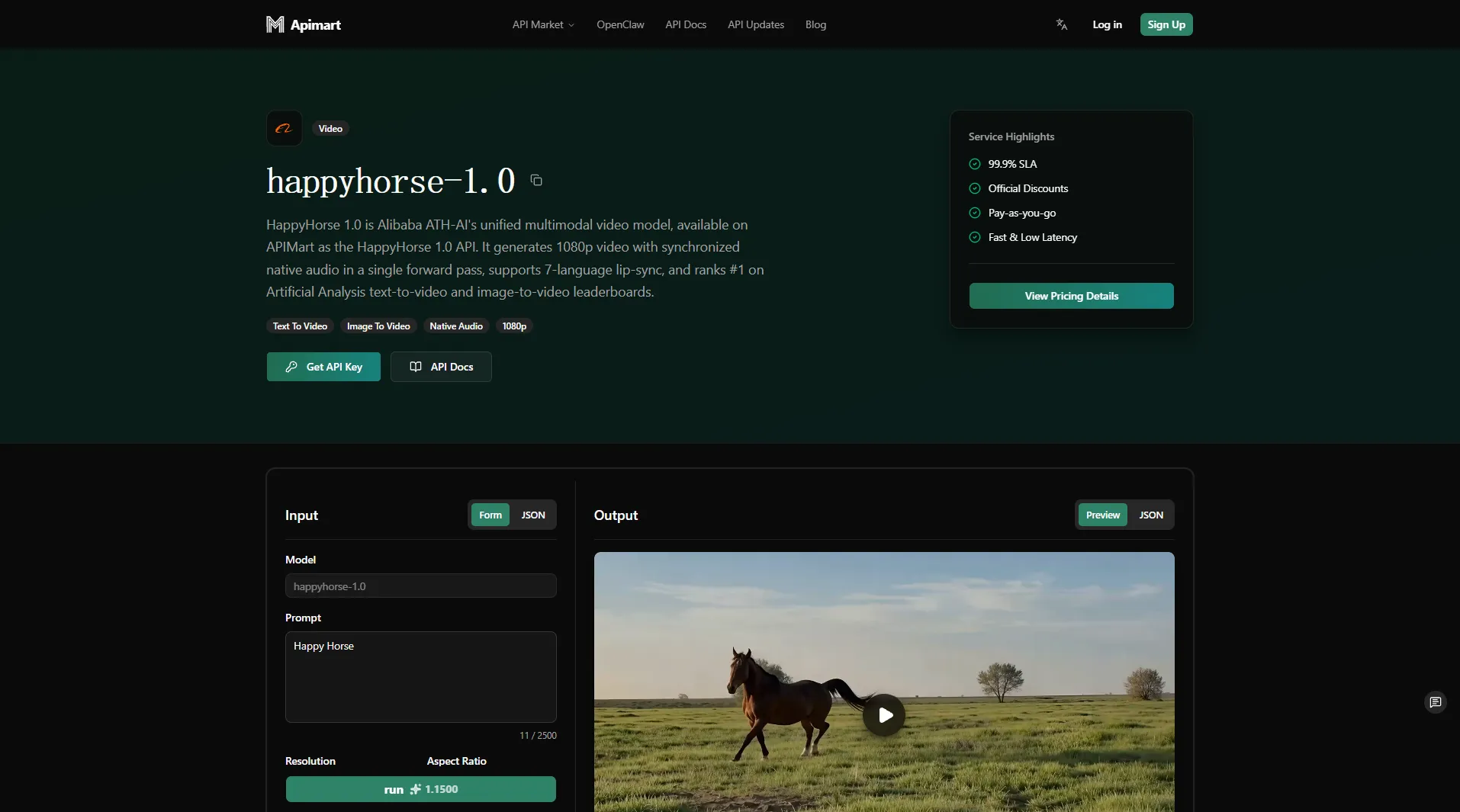Screen dimensions: 1460x812
Task: Open the Apimart logo home link
Action: click(x=304, y=24)
